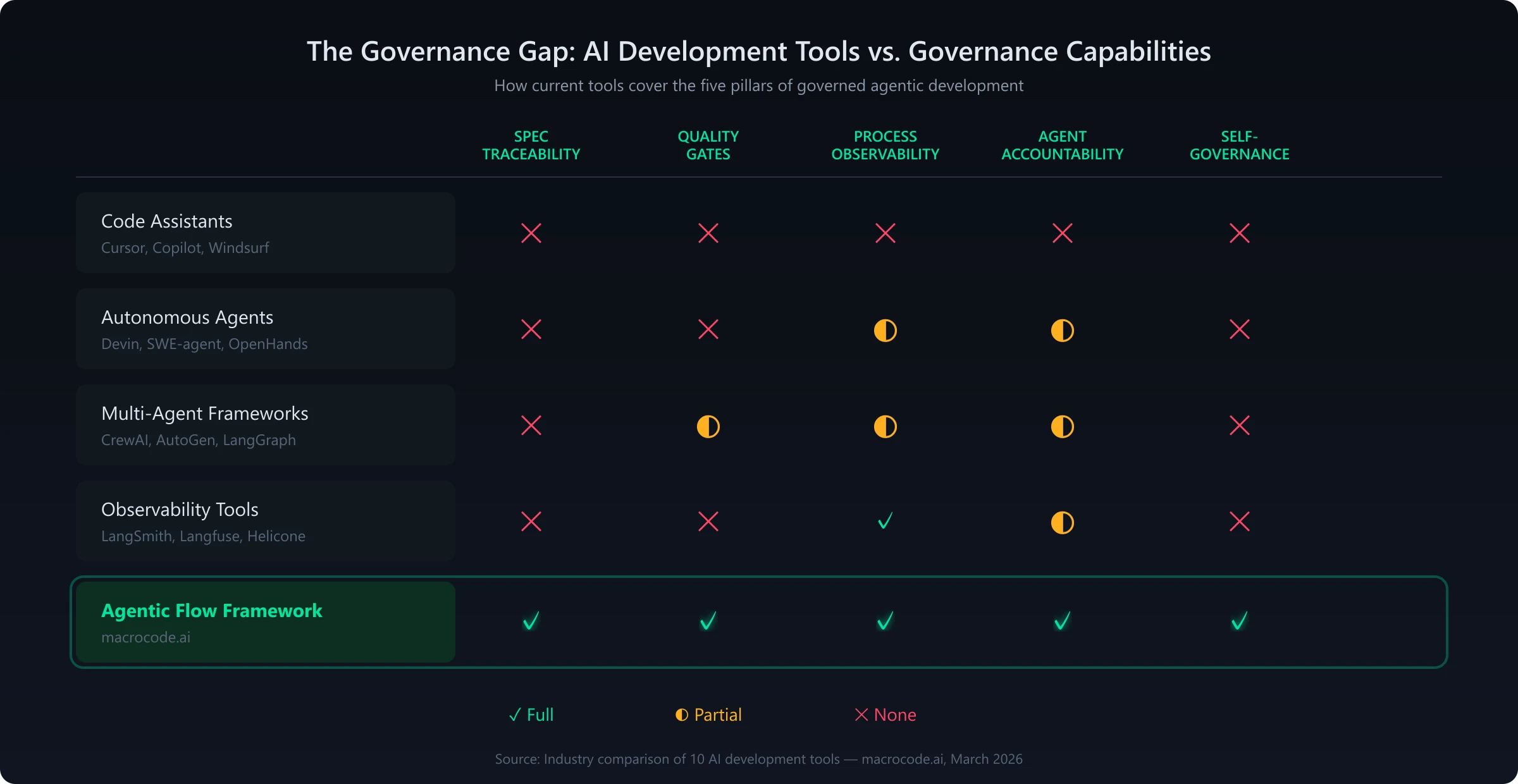Click the 'LangSmith, Langfuse, Helicone' subtitle
The image size is (1518, 784).
coord(203,536)
